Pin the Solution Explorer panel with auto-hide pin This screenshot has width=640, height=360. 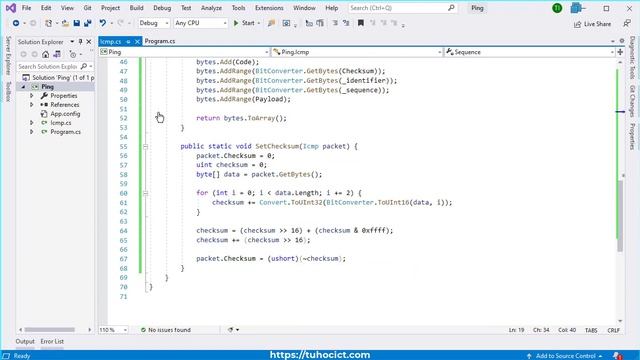tap(80, 42)
